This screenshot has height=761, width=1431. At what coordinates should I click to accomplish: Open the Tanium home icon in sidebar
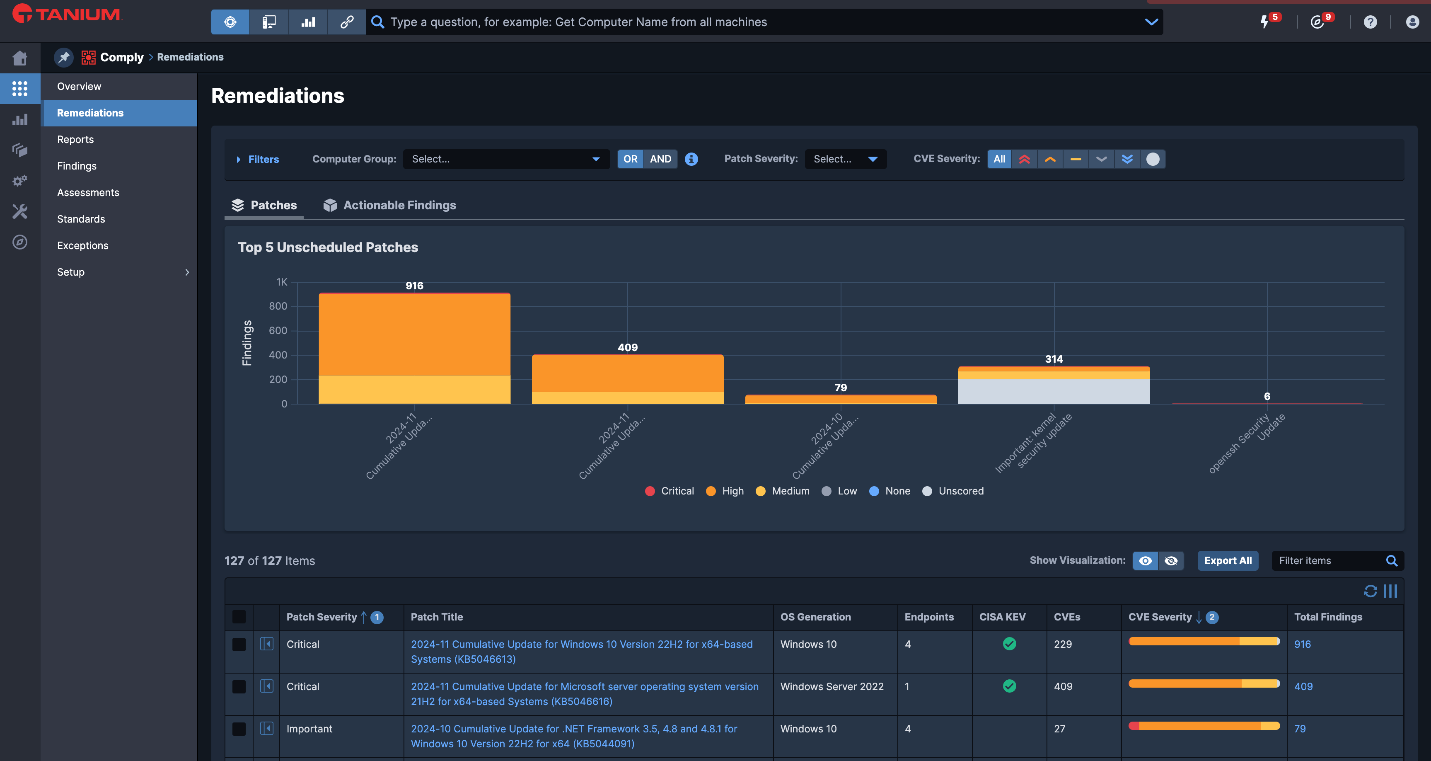(x=19, y=58)
